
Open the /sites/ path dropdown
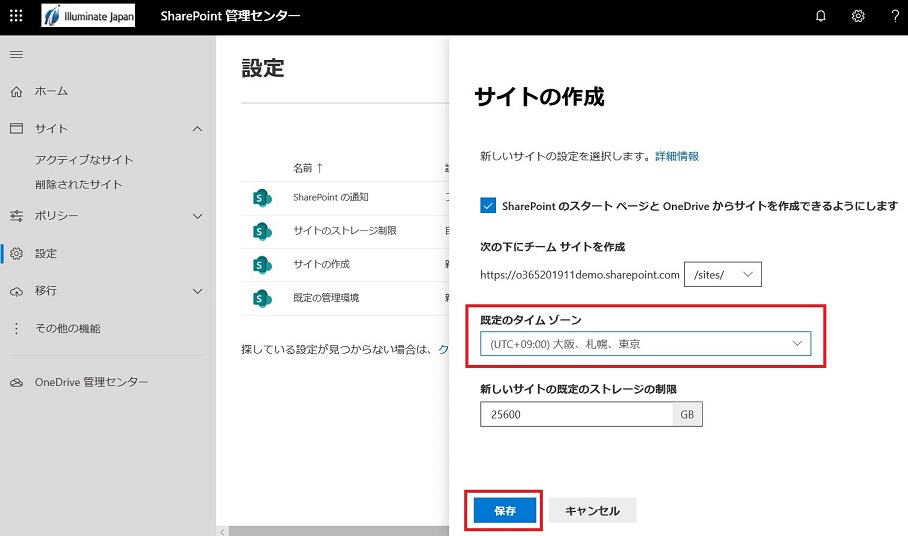(x=723, y=274)
